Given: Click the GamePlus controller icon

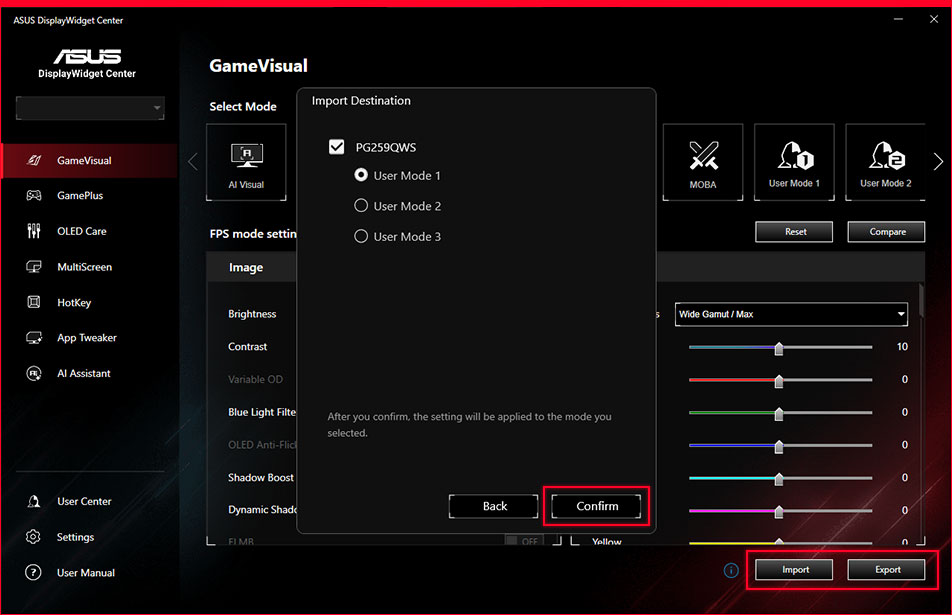Looking at the screenshot, I should pos(34,195).
